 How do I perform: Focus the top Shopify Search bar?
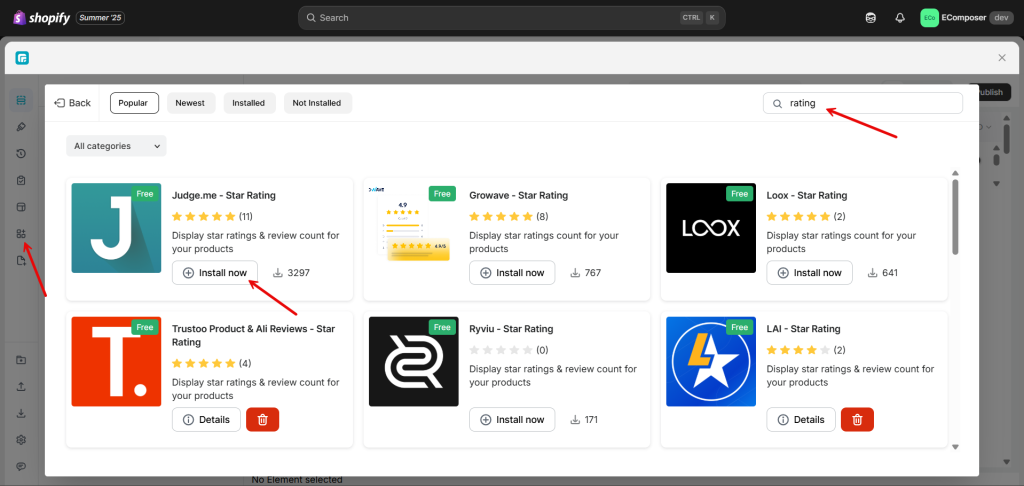coord(511,18)
